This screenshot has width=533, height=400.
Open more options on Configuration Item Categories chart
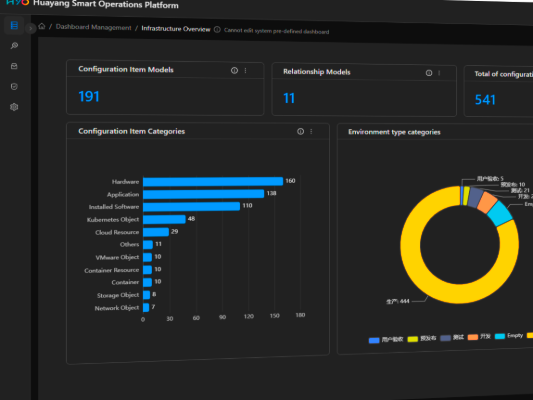click(x=311, y=131)
